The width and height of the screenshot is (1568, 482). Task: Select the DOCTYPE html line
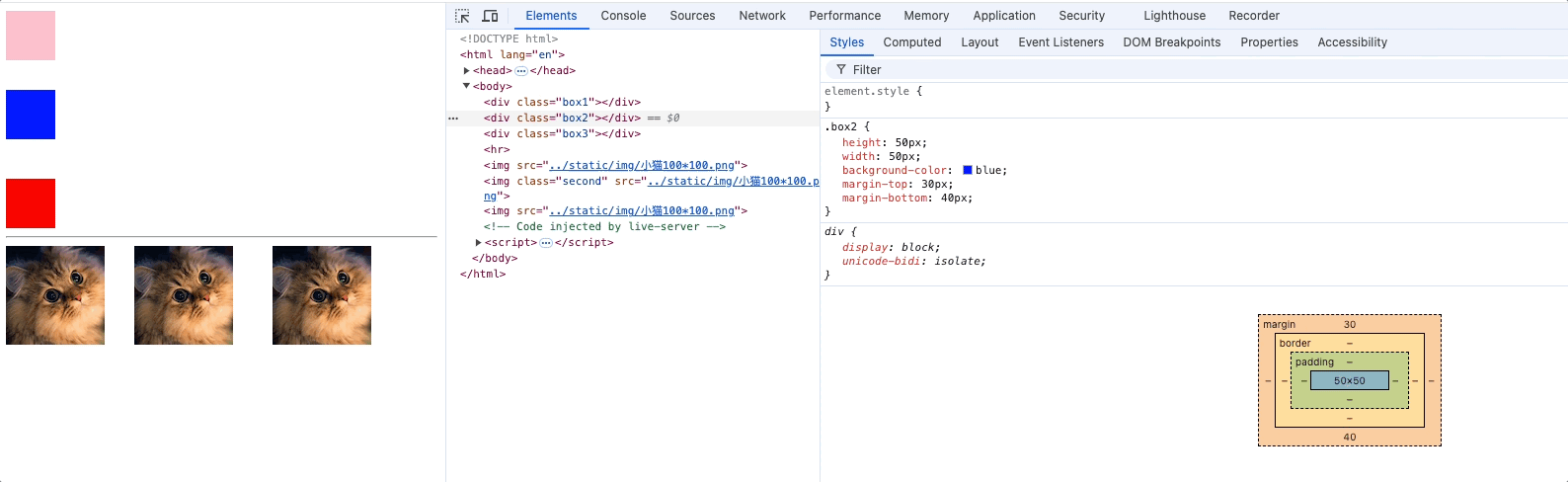pyautogui.click(x=509, y=40)
